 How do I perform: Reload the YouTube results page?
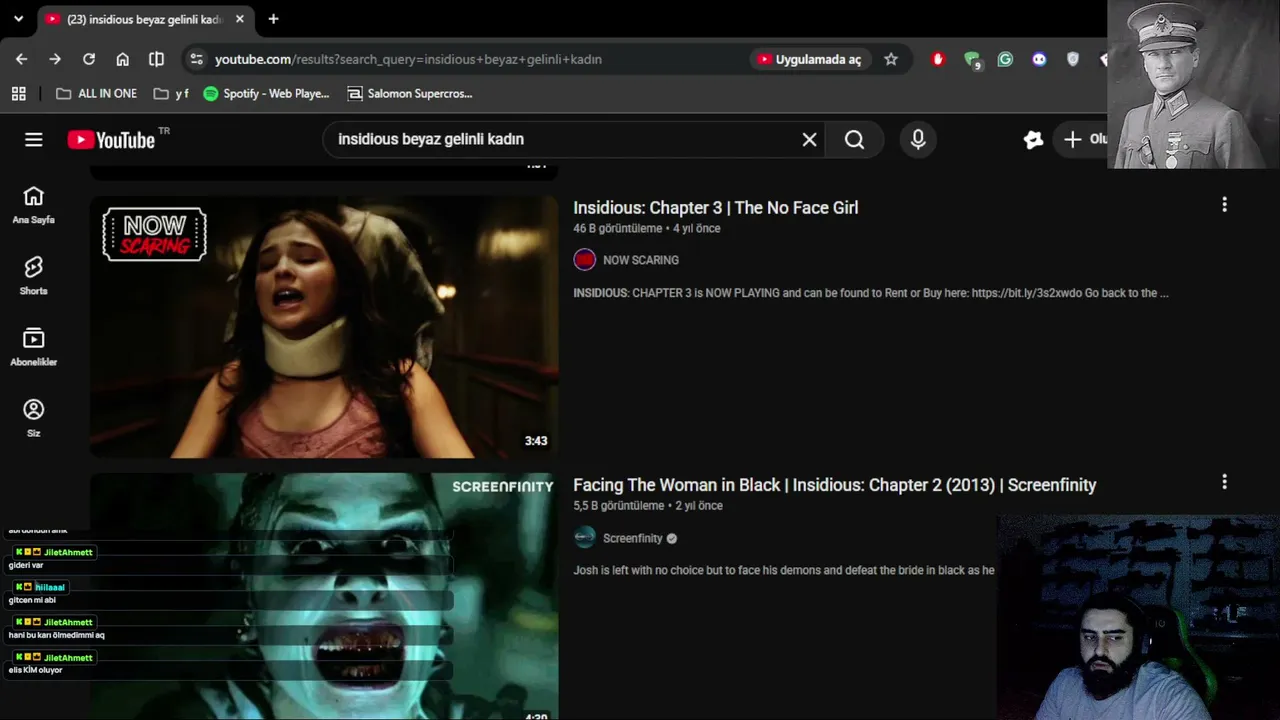89,59
